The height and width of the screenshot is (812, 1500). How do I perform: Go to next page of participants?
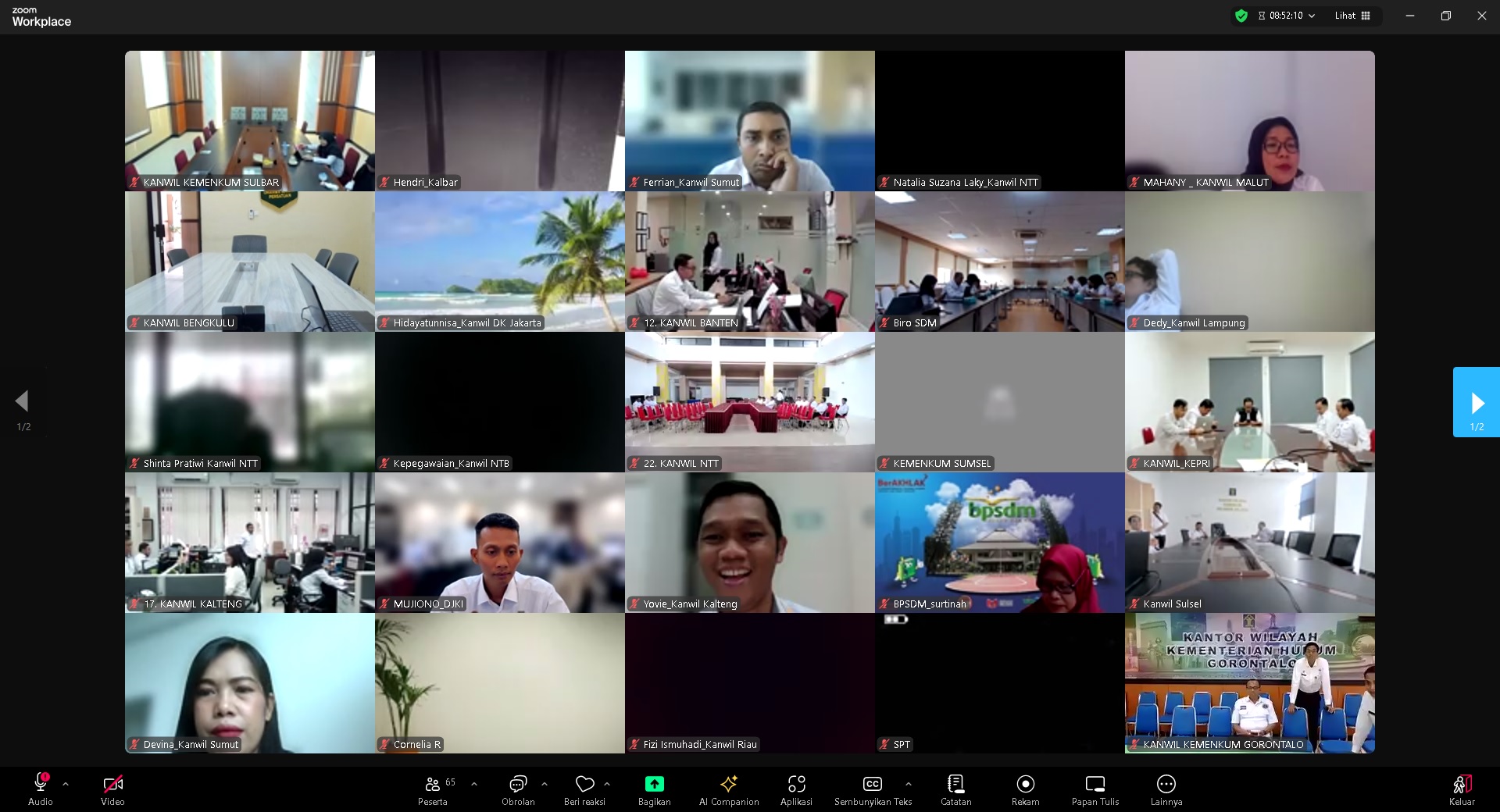pyautogui.click(x=1476, y=403)
